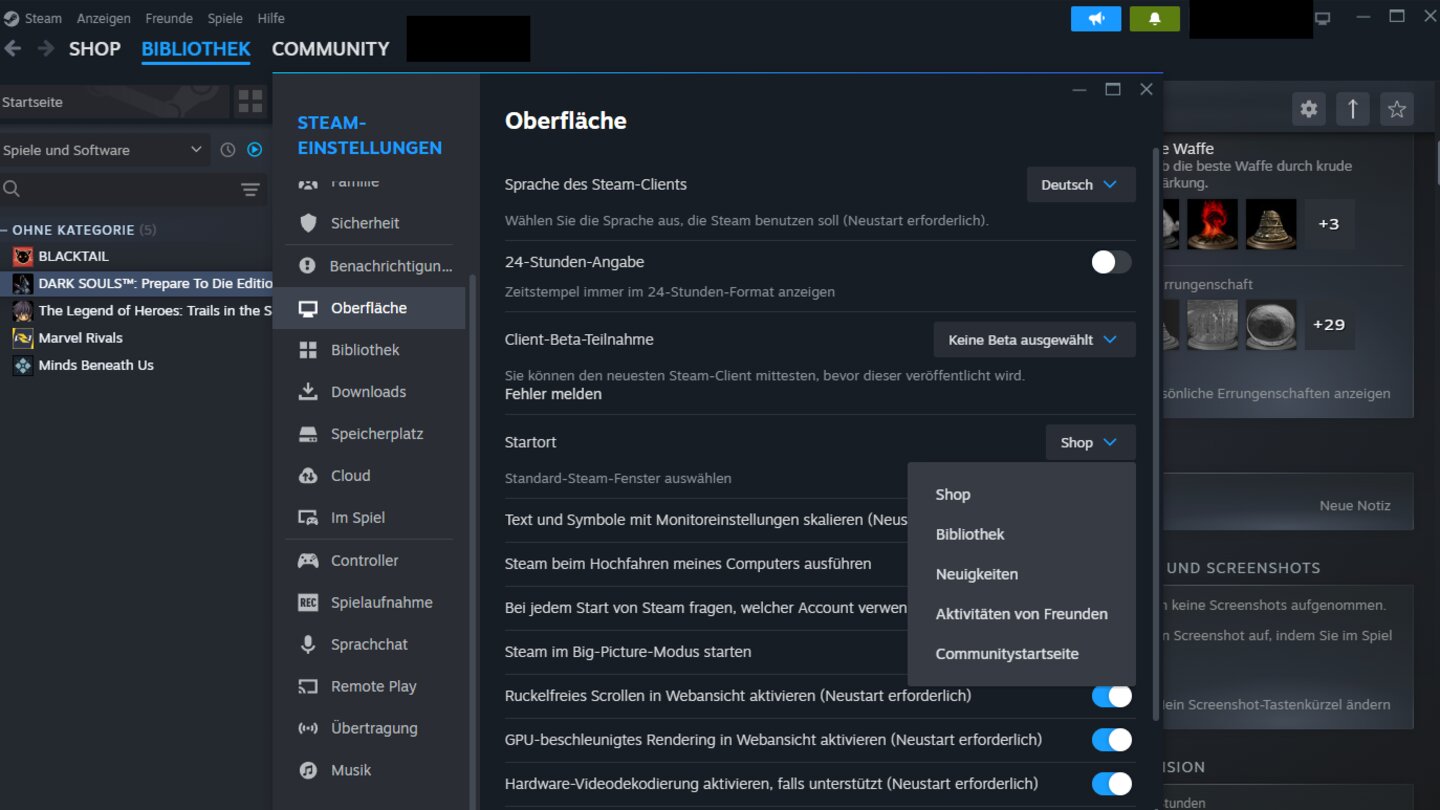The width and height of the screenshot is (1440, 810).
Task: Open the Sprache des Steam-Clients dropdown
Action: pos(1081,184)
